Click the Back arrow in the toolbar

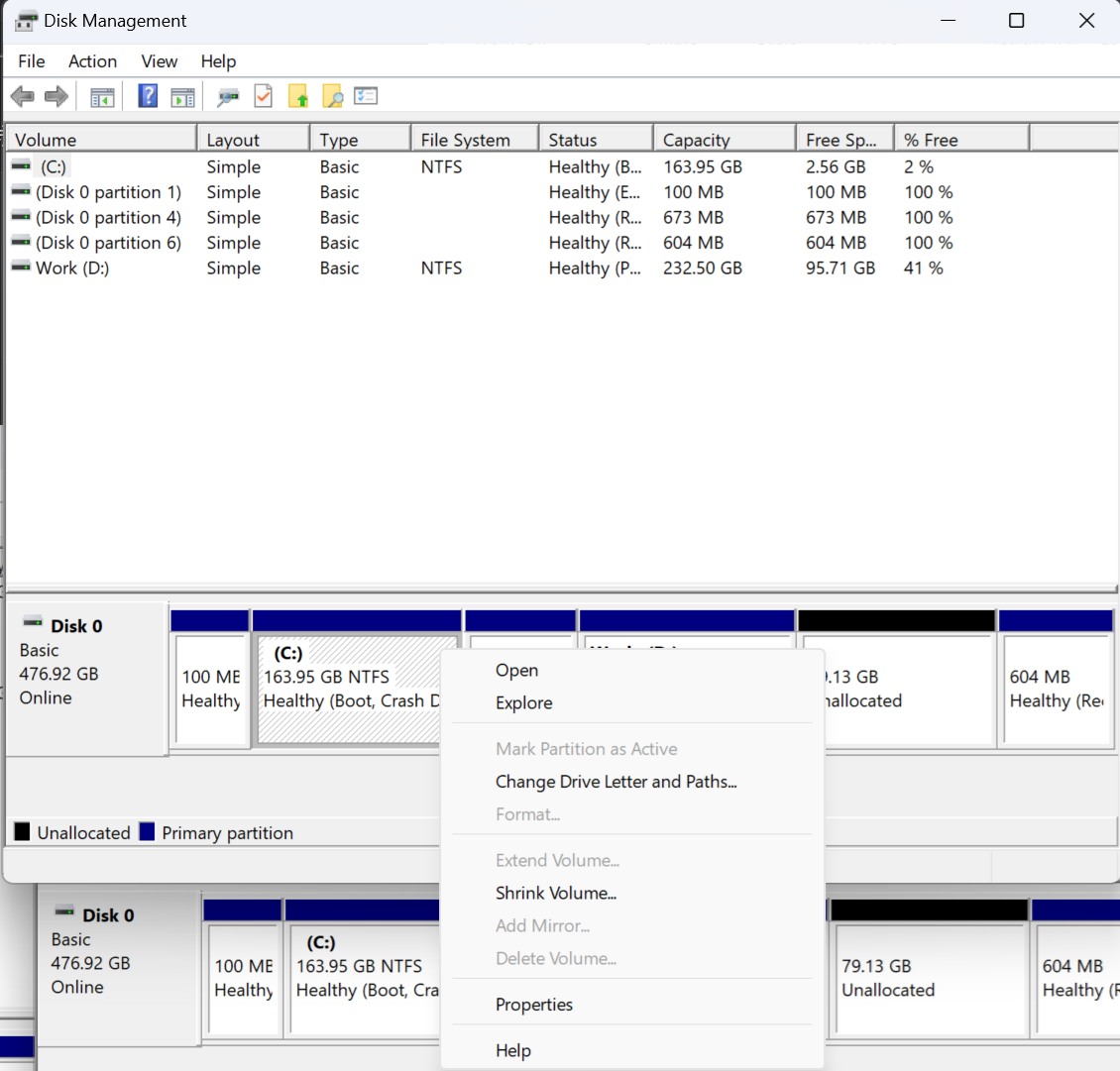tap(23, 96)
